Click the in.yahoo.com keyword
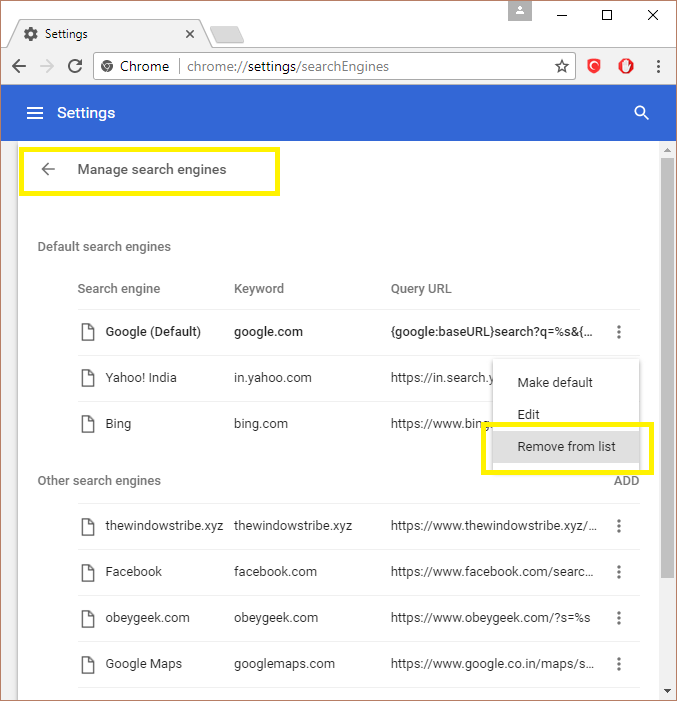 click(273, 378)
